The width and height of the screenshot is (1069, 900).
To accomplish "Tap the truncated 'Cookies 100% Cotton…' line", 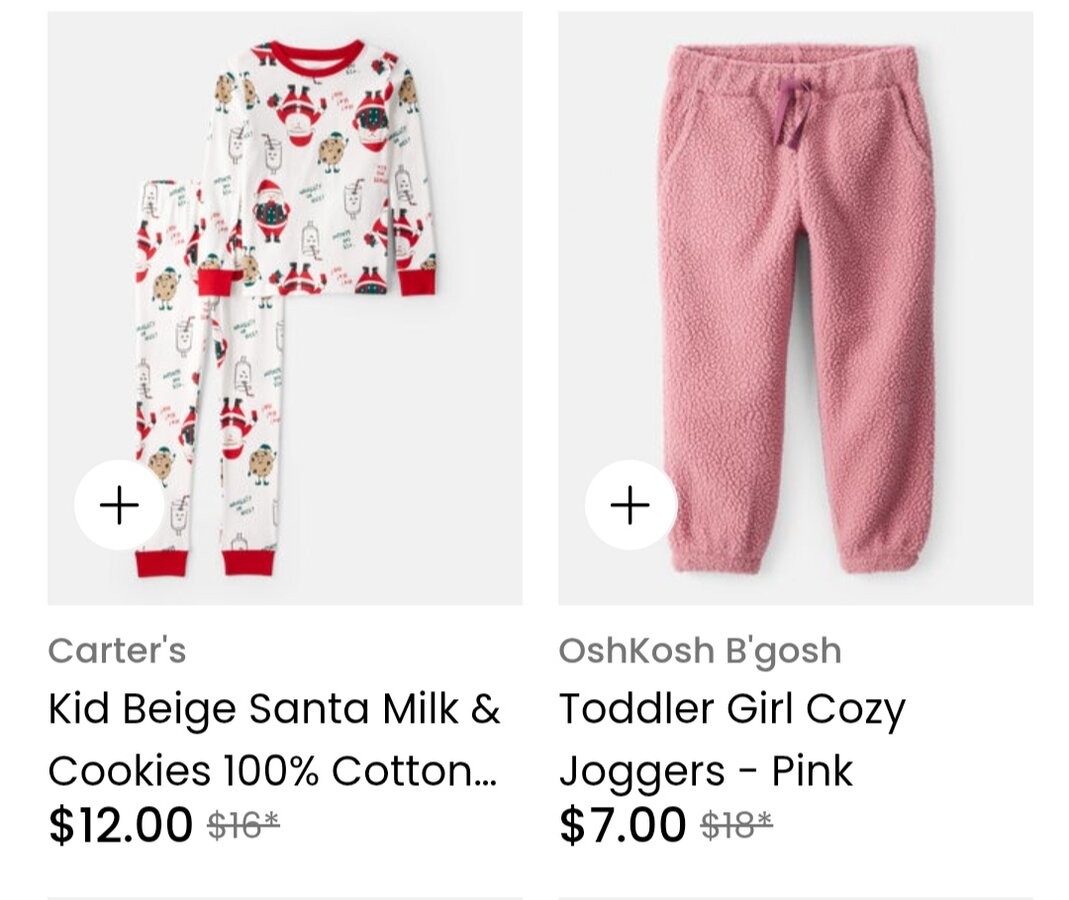I will click(x=272, y=771).
